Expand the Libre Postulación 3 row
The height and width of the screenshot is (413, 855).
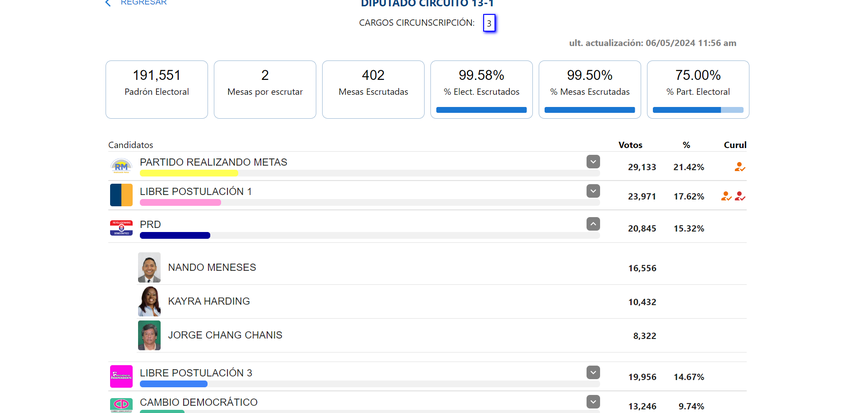(x=593, y=373)
